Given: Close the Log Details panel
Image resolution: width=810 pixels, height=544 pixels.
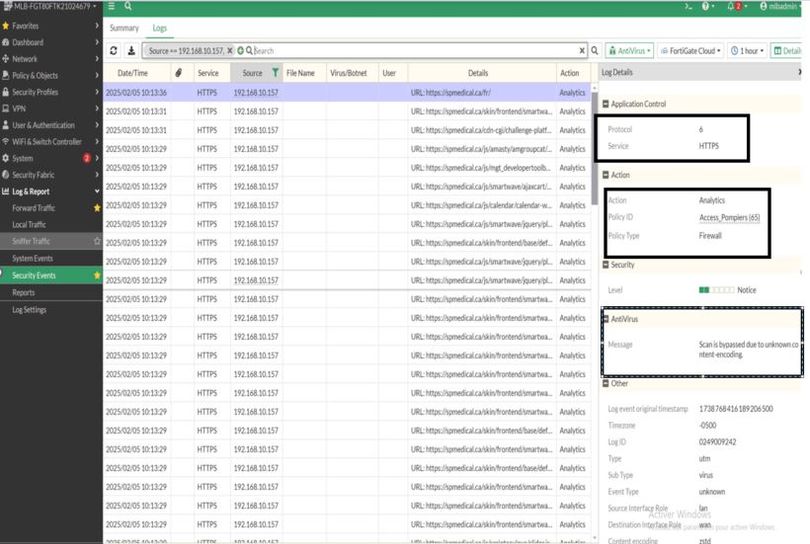Looking at the screenshot, I should 799,72.
